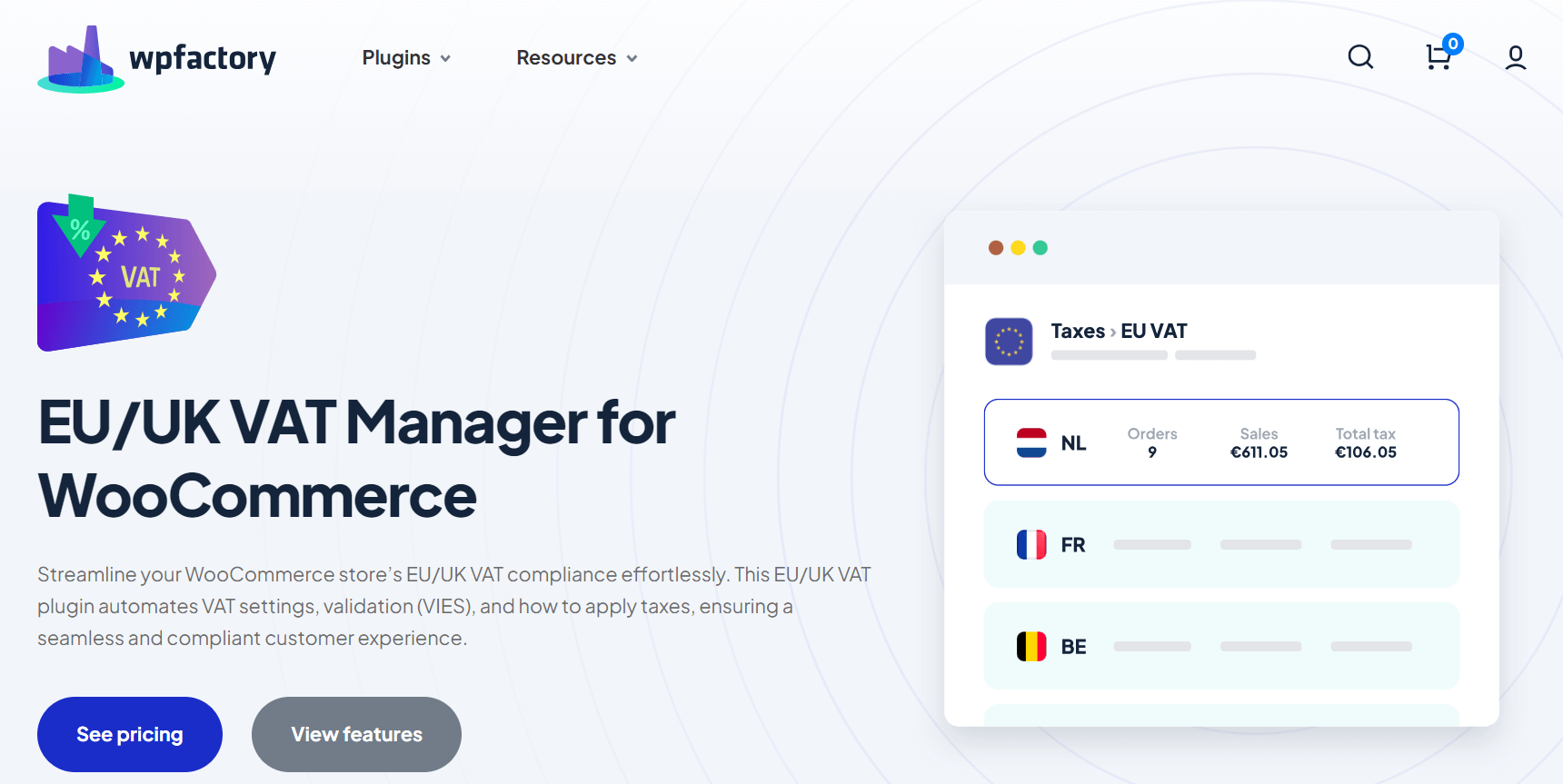The image size is (1563, 784).
Task: Click the yellow window dot in mockup
Action: [1018, 248]
